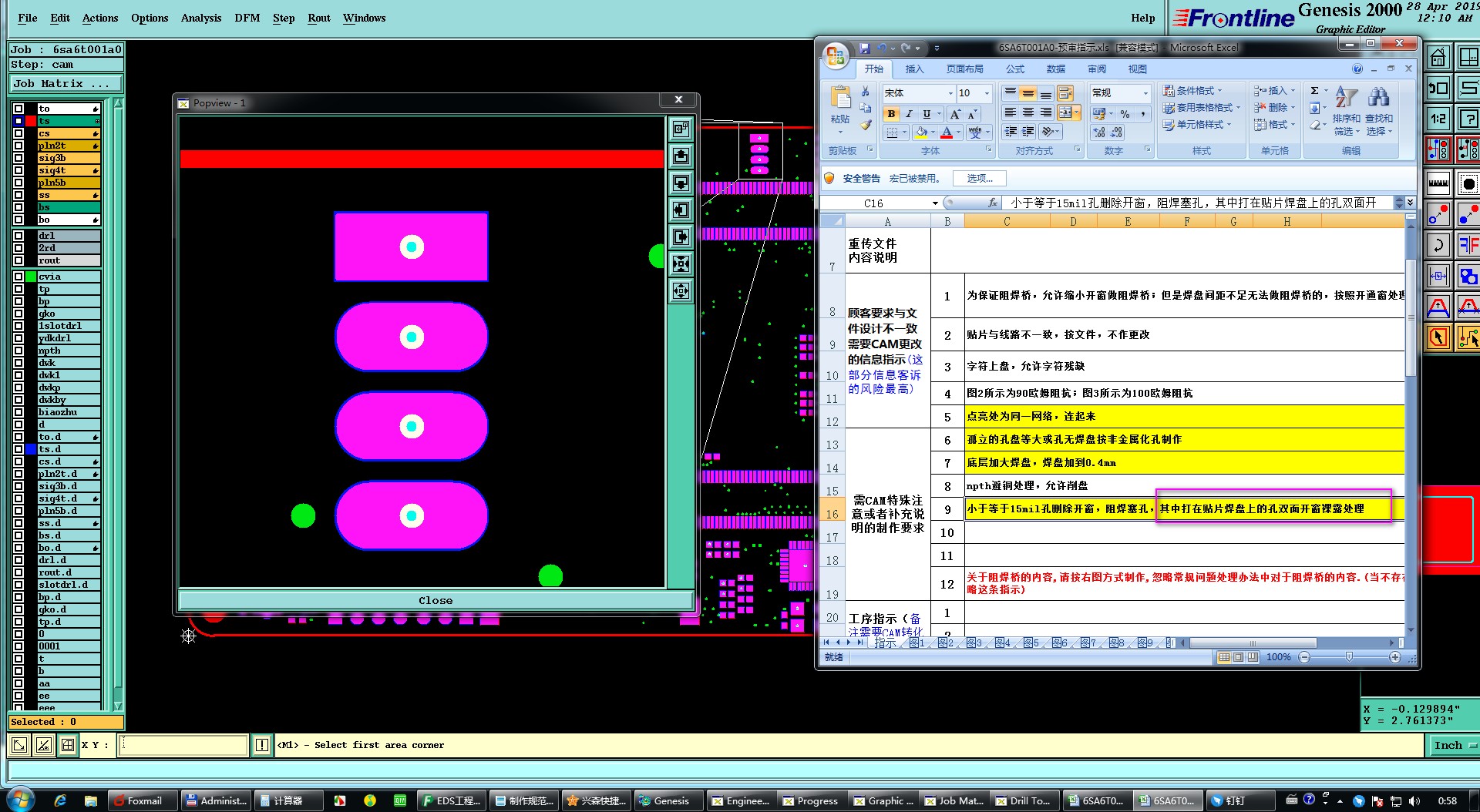
Task: Pan down in the Popview panel
Action: (x=681, y=183)
